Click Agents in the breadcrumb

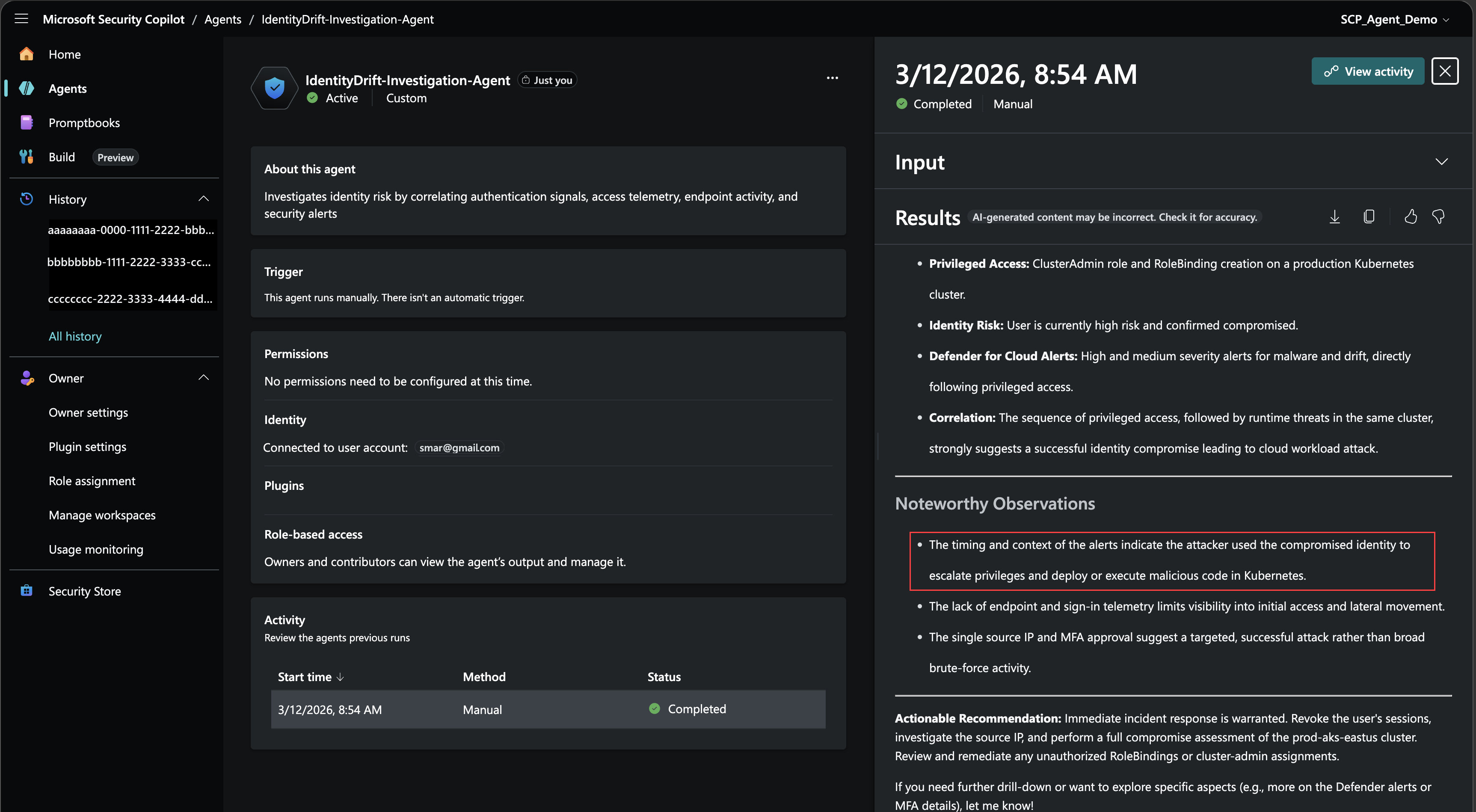(x=223, y=19)
